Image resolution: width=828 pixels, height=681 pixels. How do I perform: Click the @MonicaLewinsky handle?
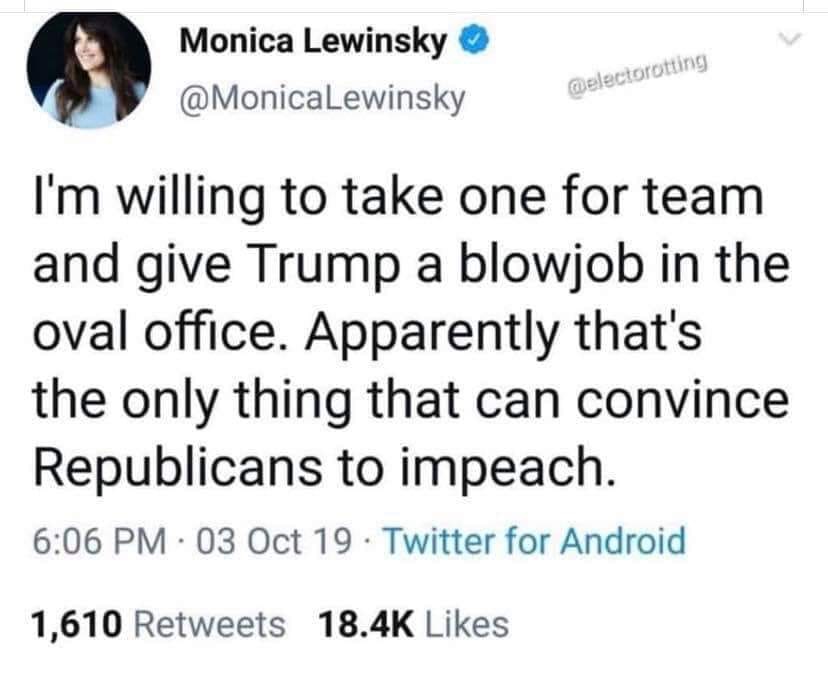click(x=319, y=98)
